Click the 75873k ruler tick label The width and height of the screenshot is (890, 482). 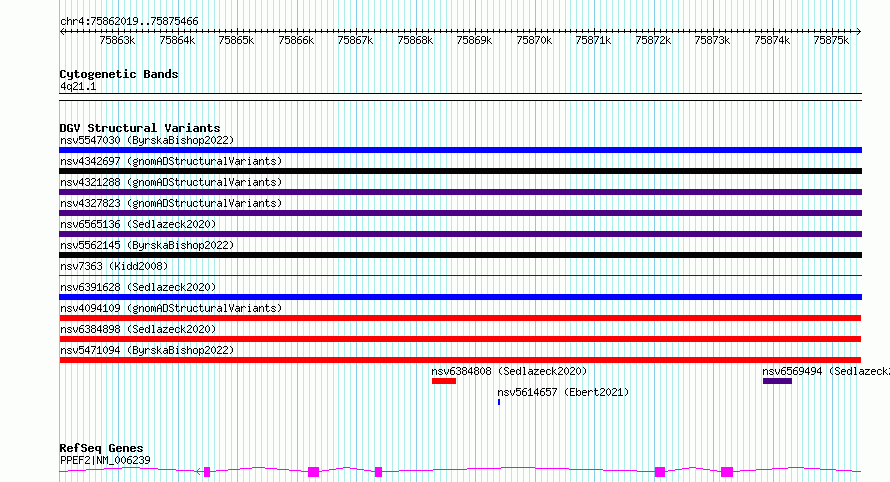pyautogui.click(x=712, y=40)
